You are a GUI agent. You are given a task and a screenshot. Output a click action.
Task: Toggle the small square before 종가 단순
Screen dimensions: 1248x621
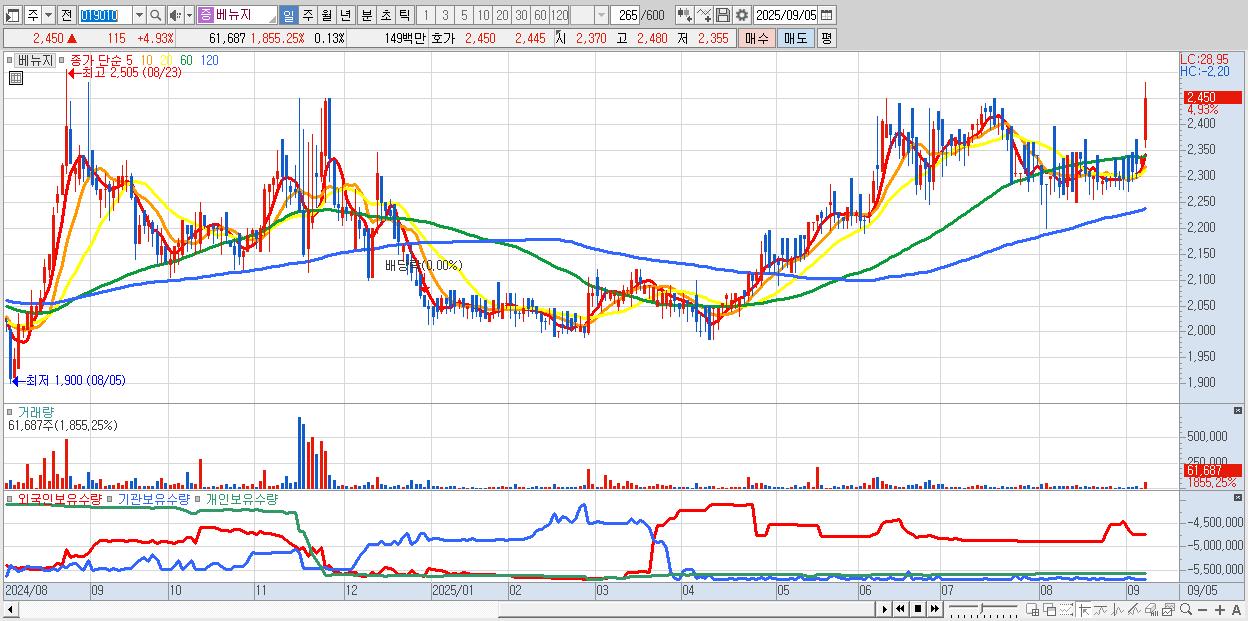point(63,60)
